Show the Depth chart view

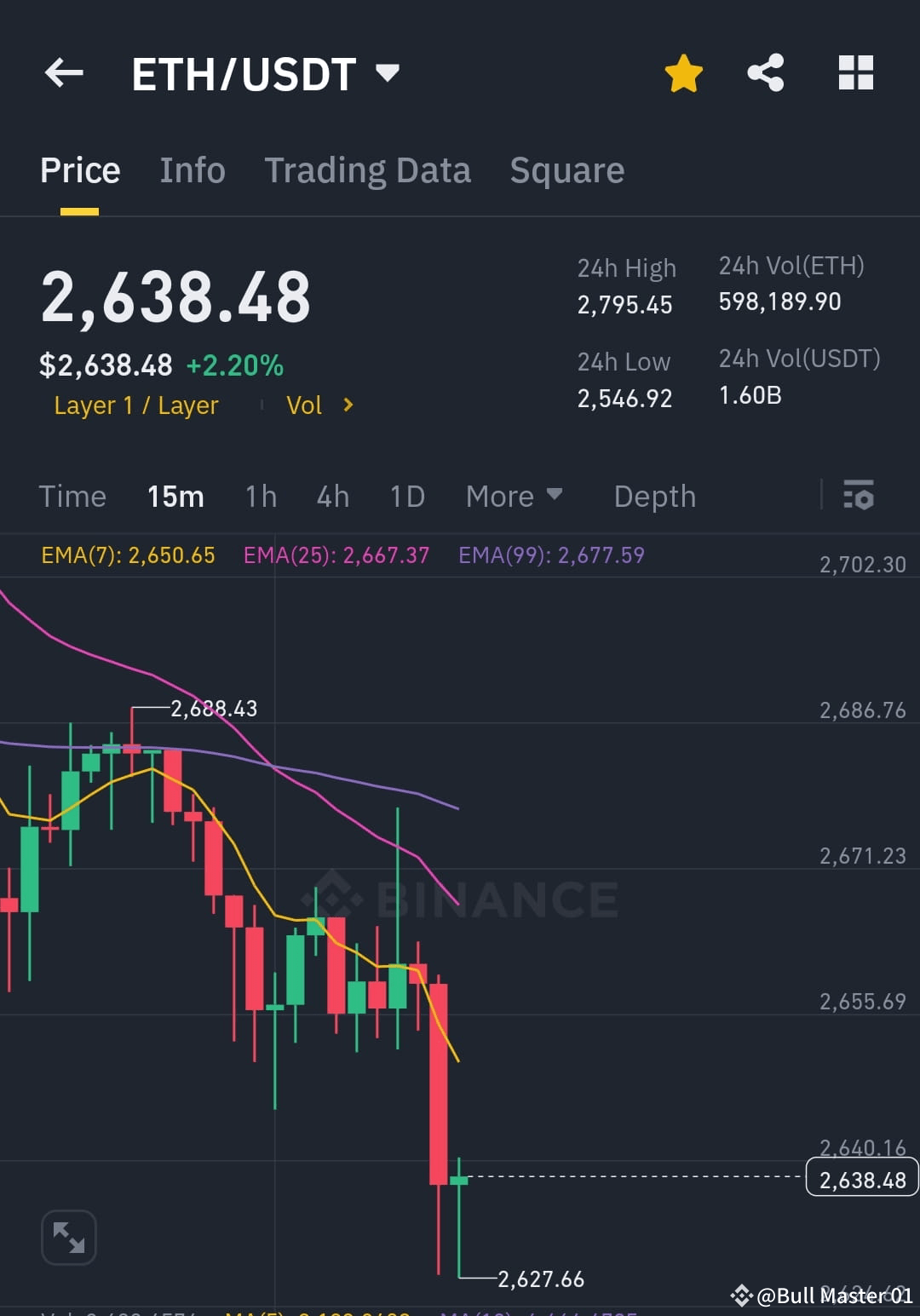coord(654,496)
